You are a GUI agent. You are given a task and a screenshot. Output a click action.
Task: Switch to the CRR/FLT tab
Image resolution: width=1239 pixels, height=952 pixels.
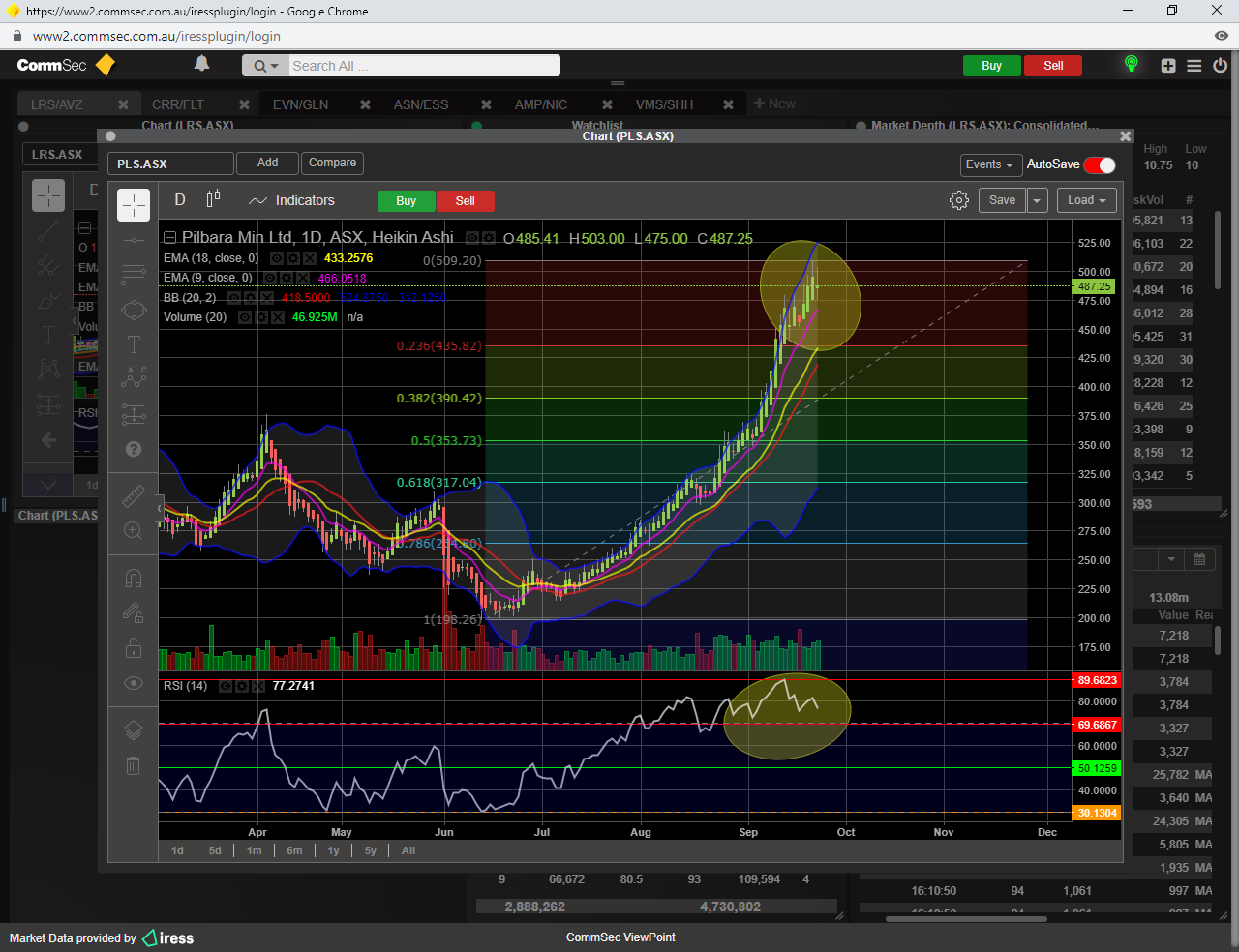[x=178, y=104]
